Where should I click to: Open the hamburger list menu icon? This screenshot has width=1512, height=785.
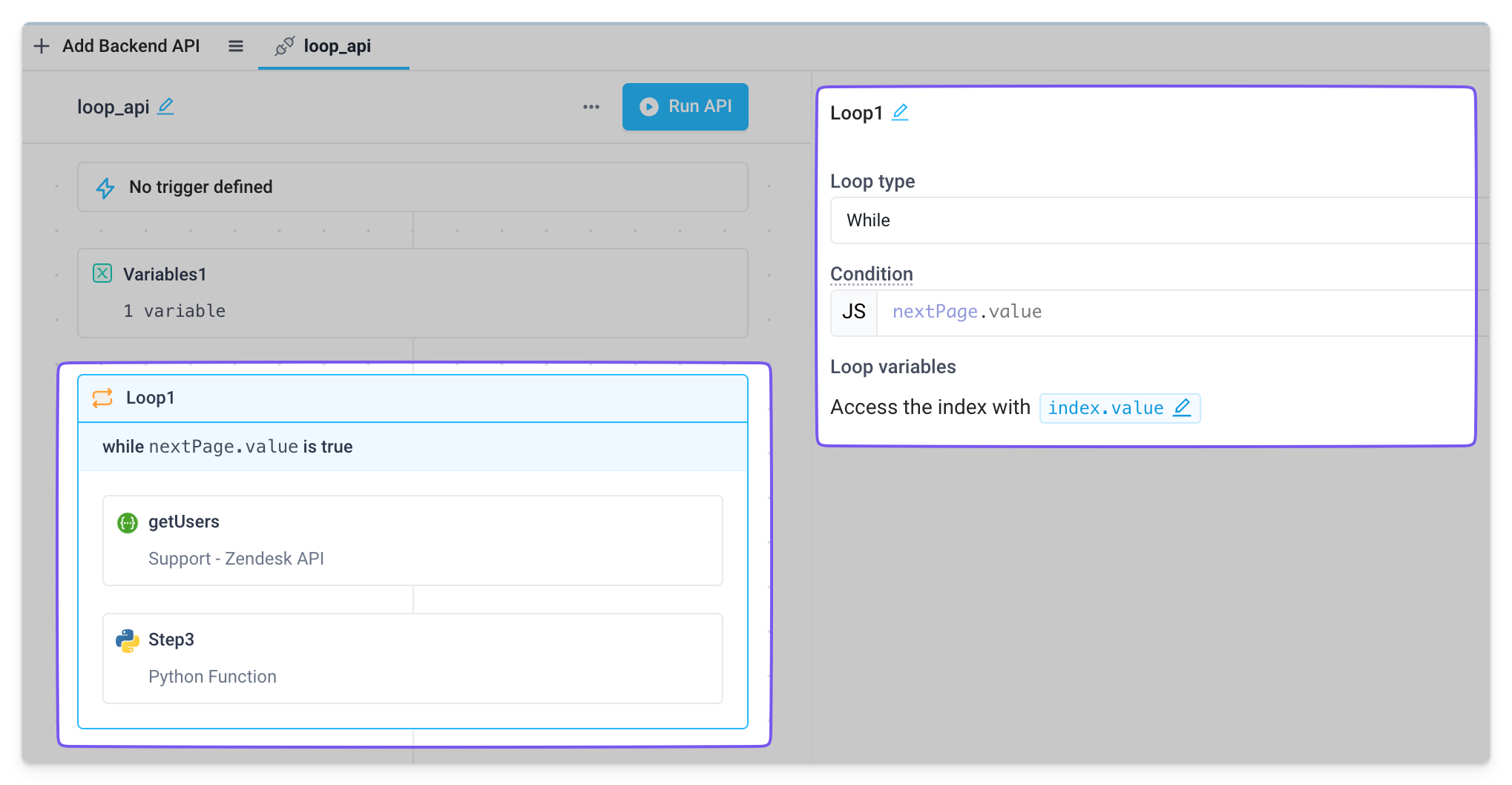click(x=236, y=46)
